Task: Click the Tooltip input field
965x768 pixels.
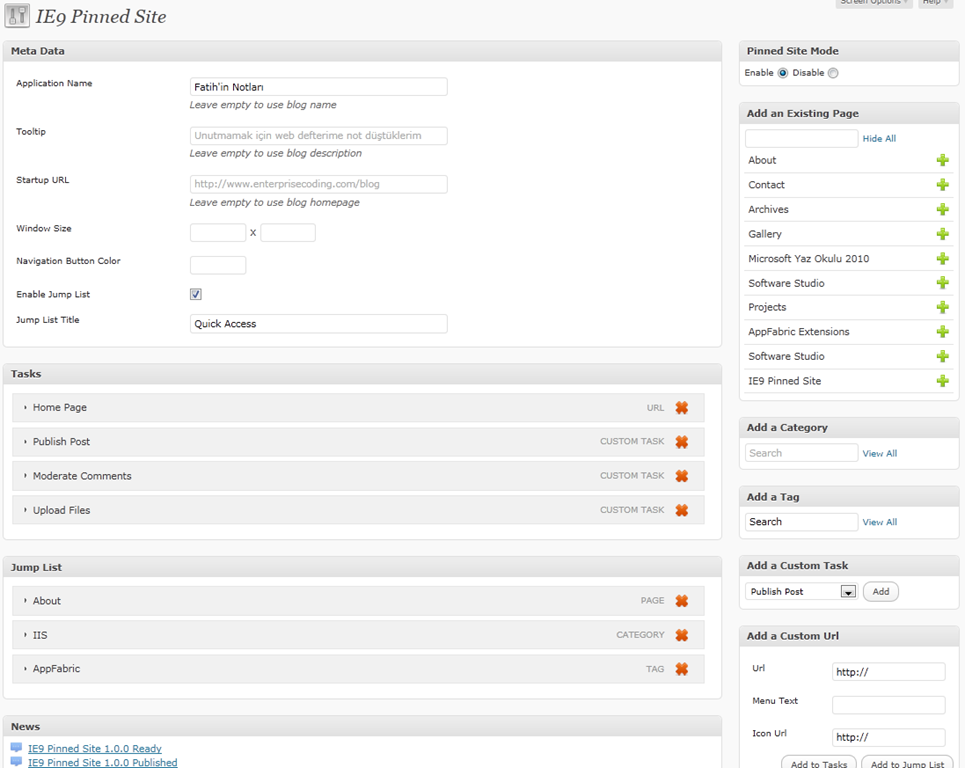Action: [x=319, y=135]
